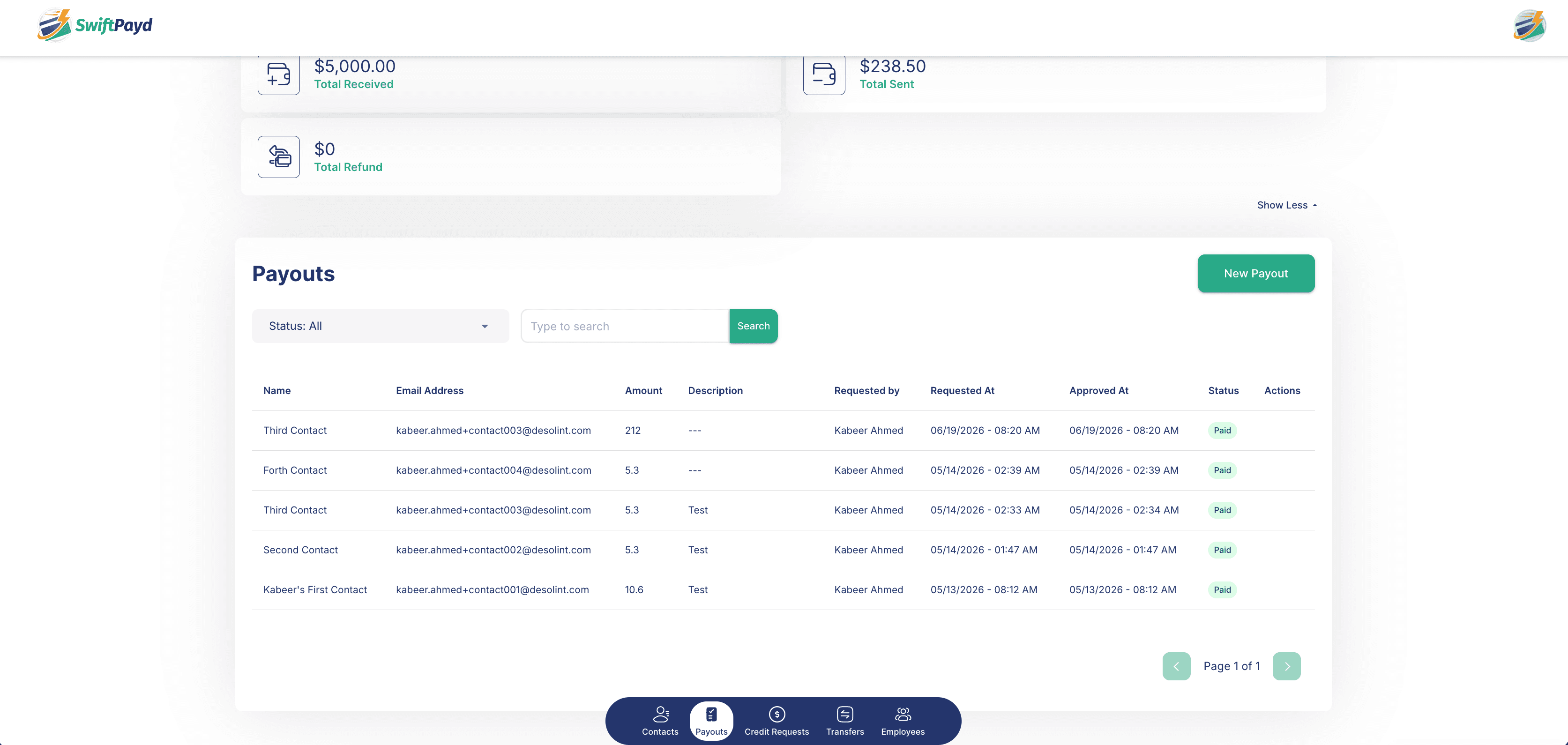
Task: Click the contact001 email address
Action: (x=493, y=590)
